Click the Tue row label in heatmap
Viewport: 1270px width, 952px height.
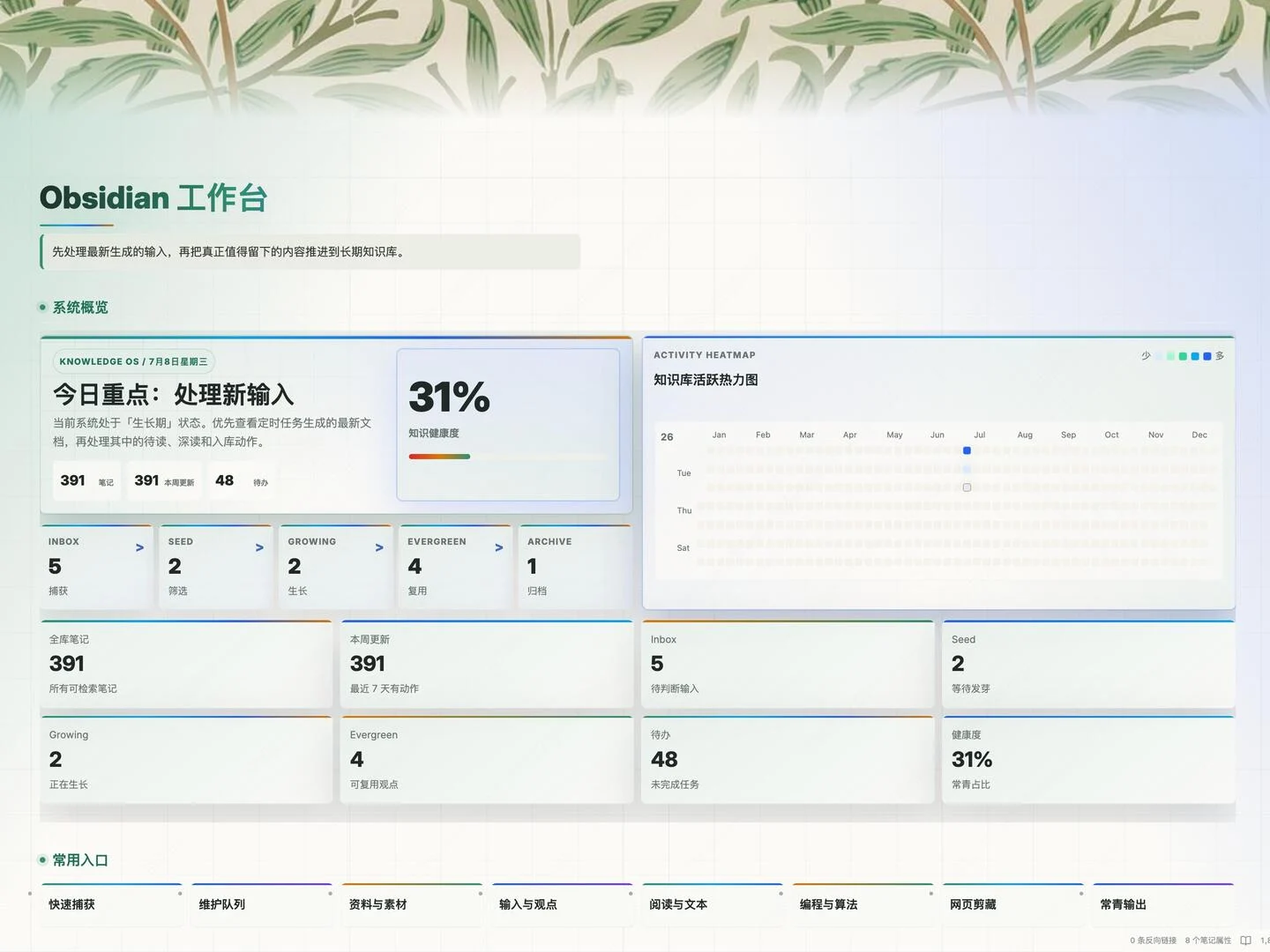684,473
